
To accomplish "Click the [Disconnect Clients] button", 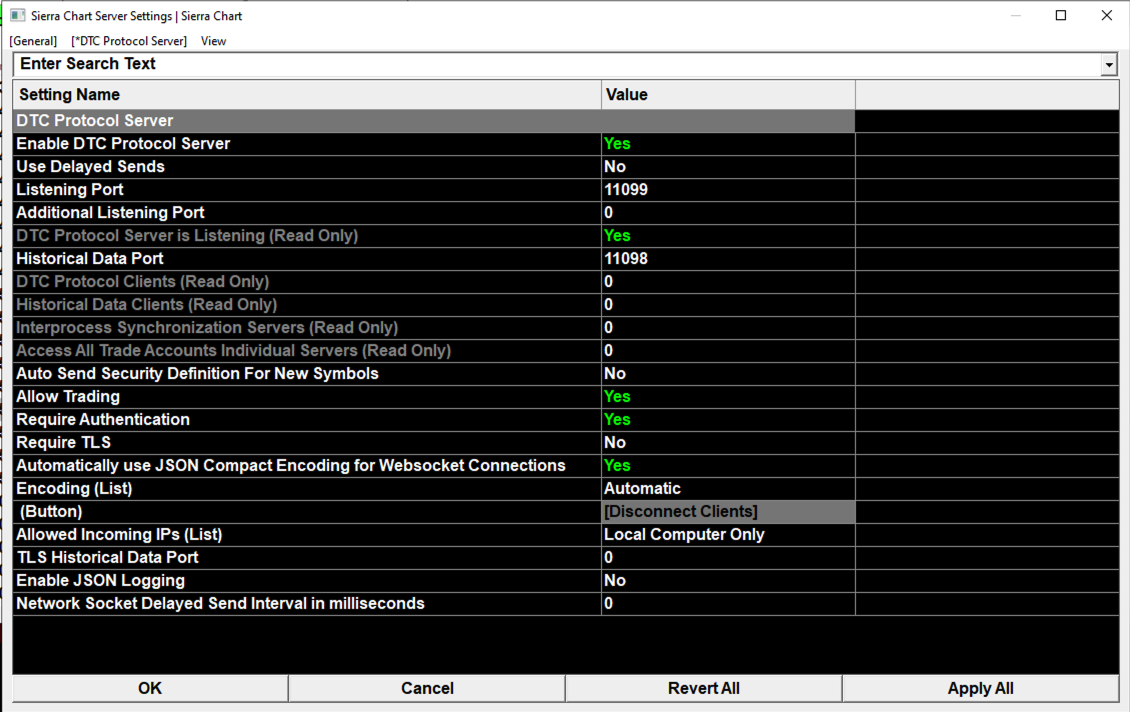I will pos(729,512).
